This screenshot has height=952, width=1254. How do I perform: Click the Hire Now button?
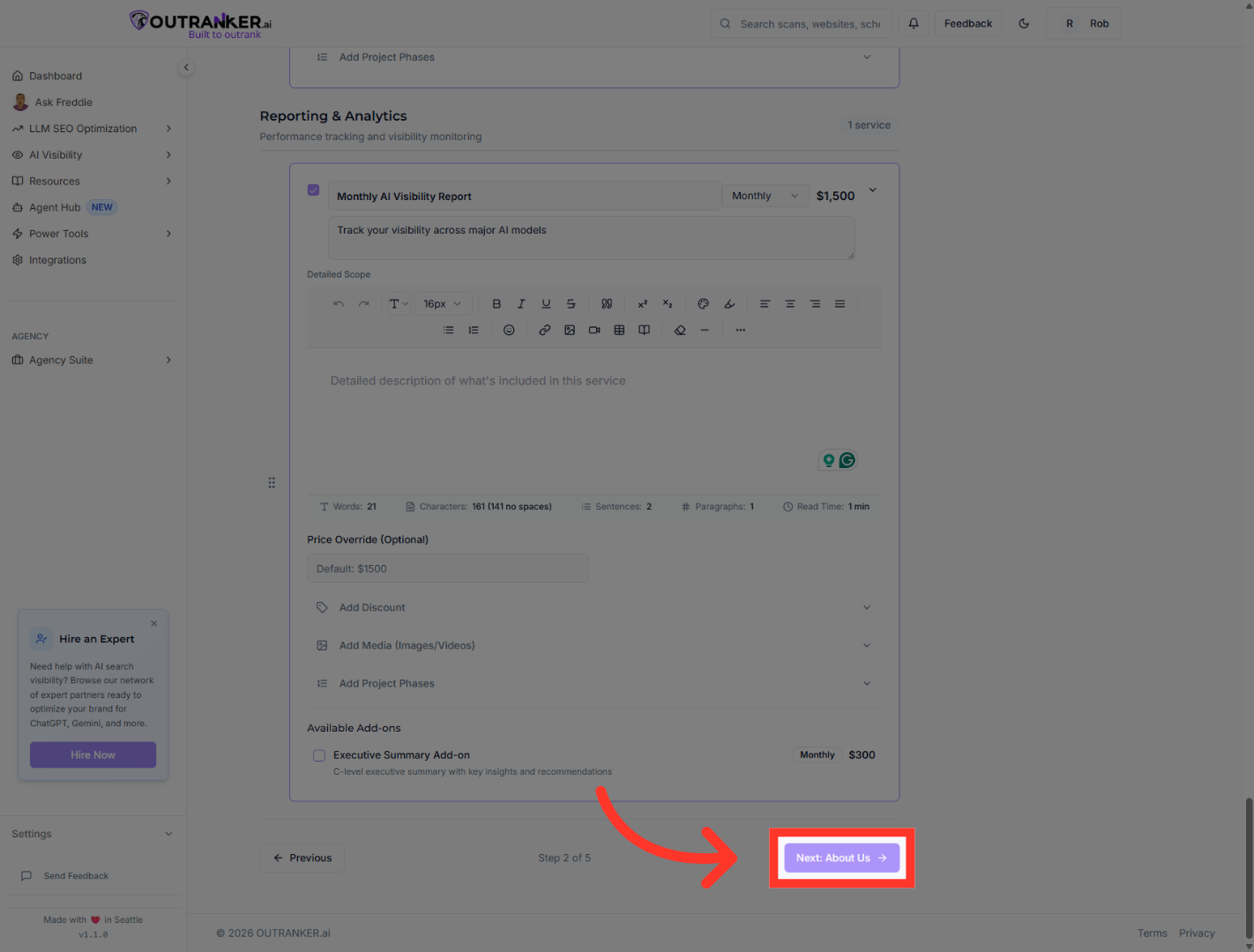coord(93,755)
